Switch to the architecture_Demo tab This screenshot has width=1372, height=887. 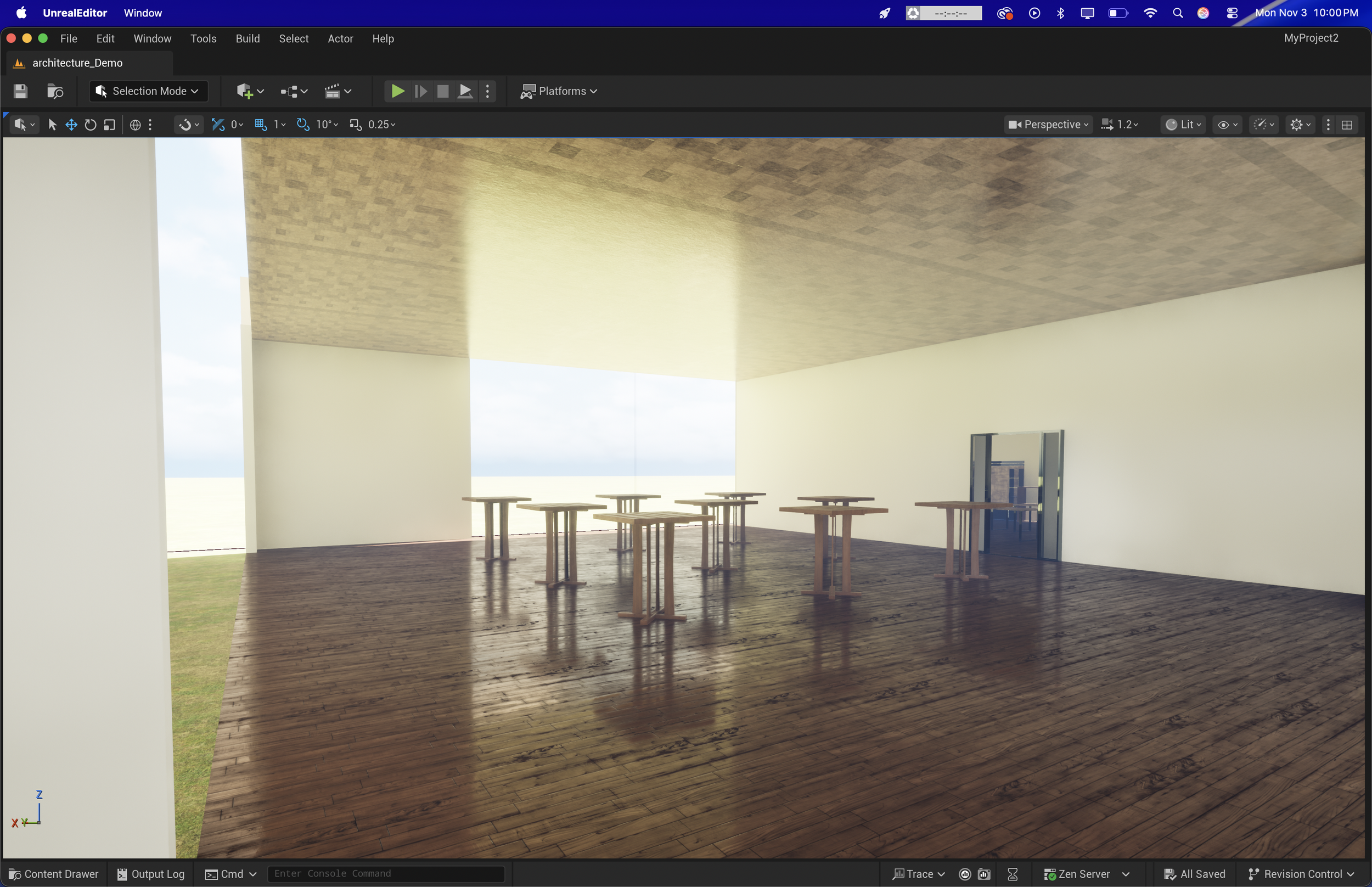tap(77, 63)
